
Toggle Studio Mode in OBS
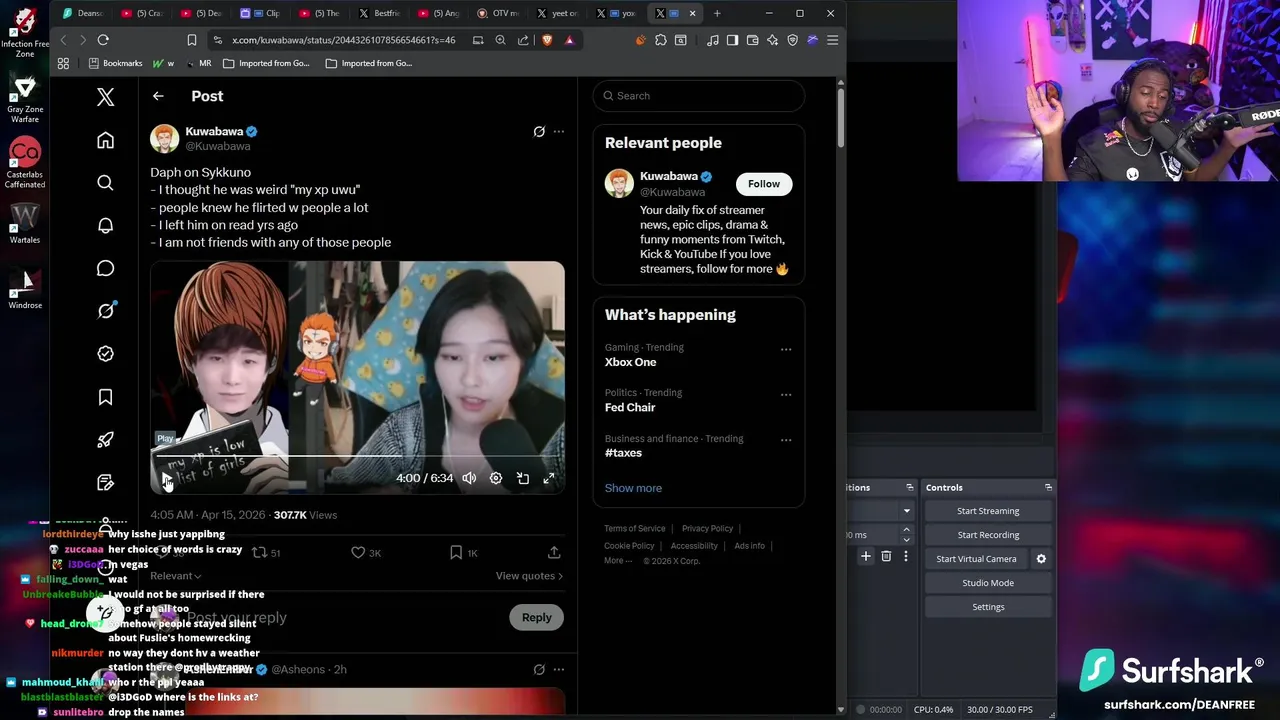[988, 583]
